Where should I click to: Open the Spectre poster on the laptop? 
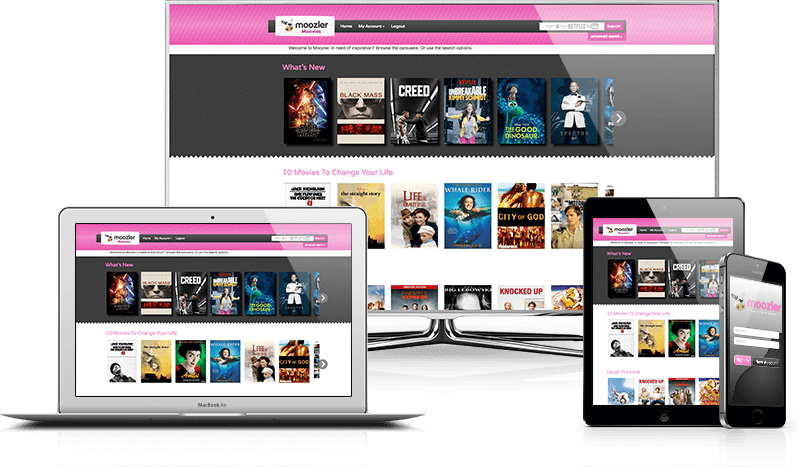294,293
